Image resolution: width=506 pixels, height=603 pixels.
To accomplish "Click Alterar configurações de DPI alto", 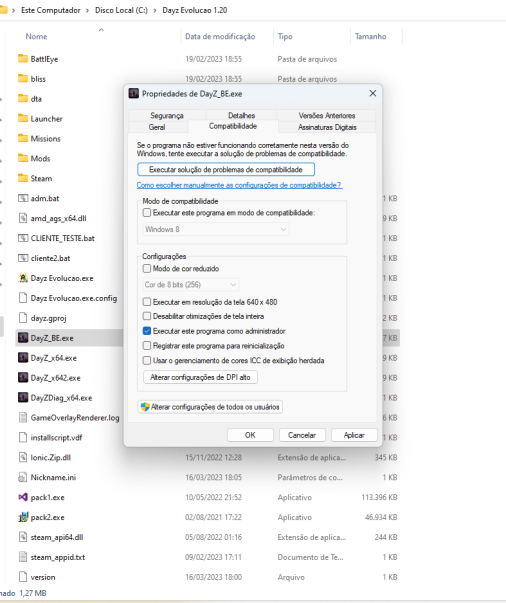I will coord(200,377).
